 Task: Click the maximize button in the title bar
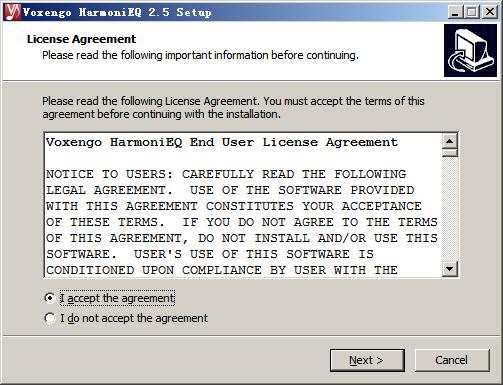click(x=472, y=12)
